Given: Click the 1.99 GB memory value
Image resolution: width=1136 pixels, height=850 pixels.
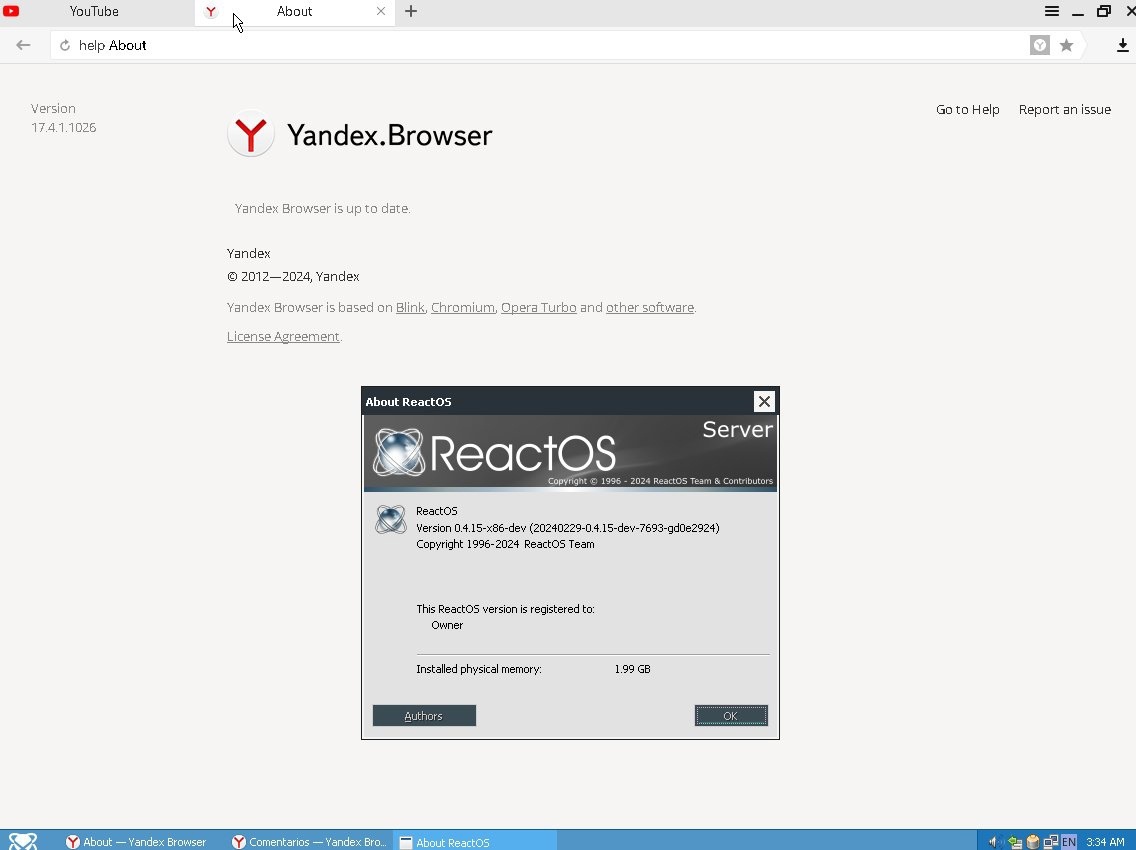Looking at the screenshot, I should (x=632, y=670).
